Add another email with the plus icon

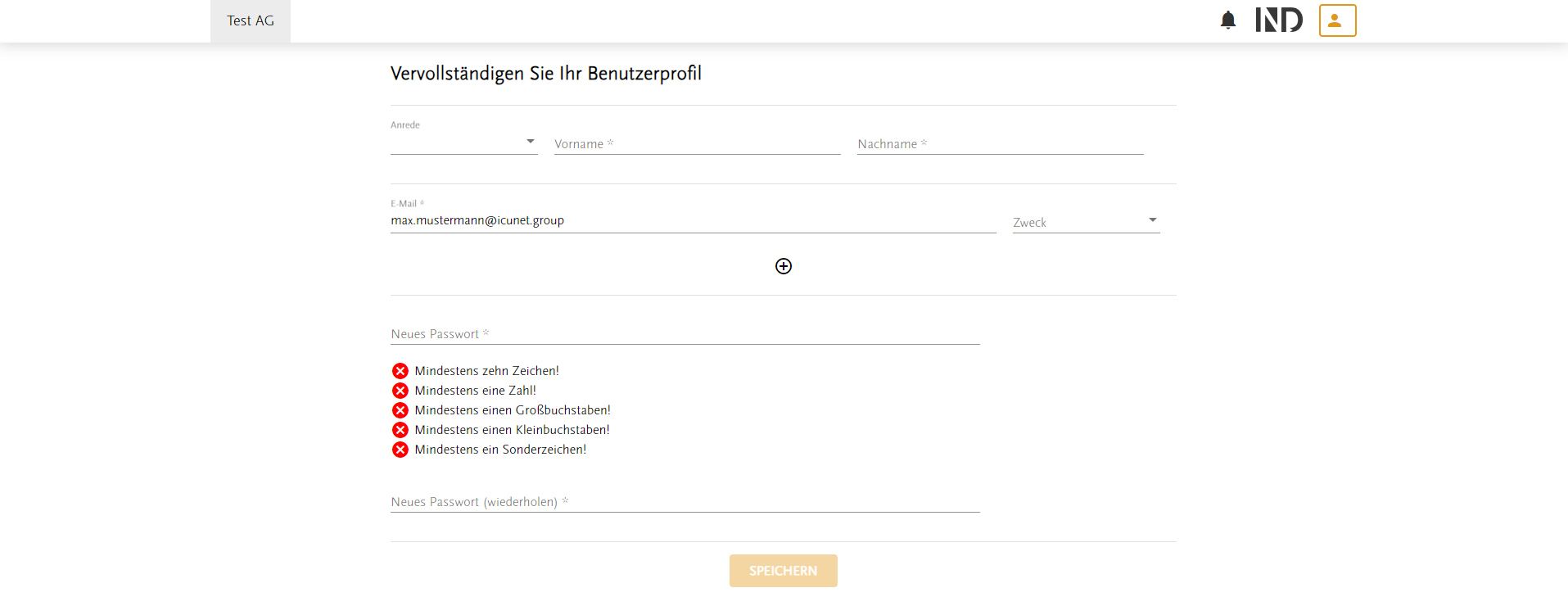784,266
